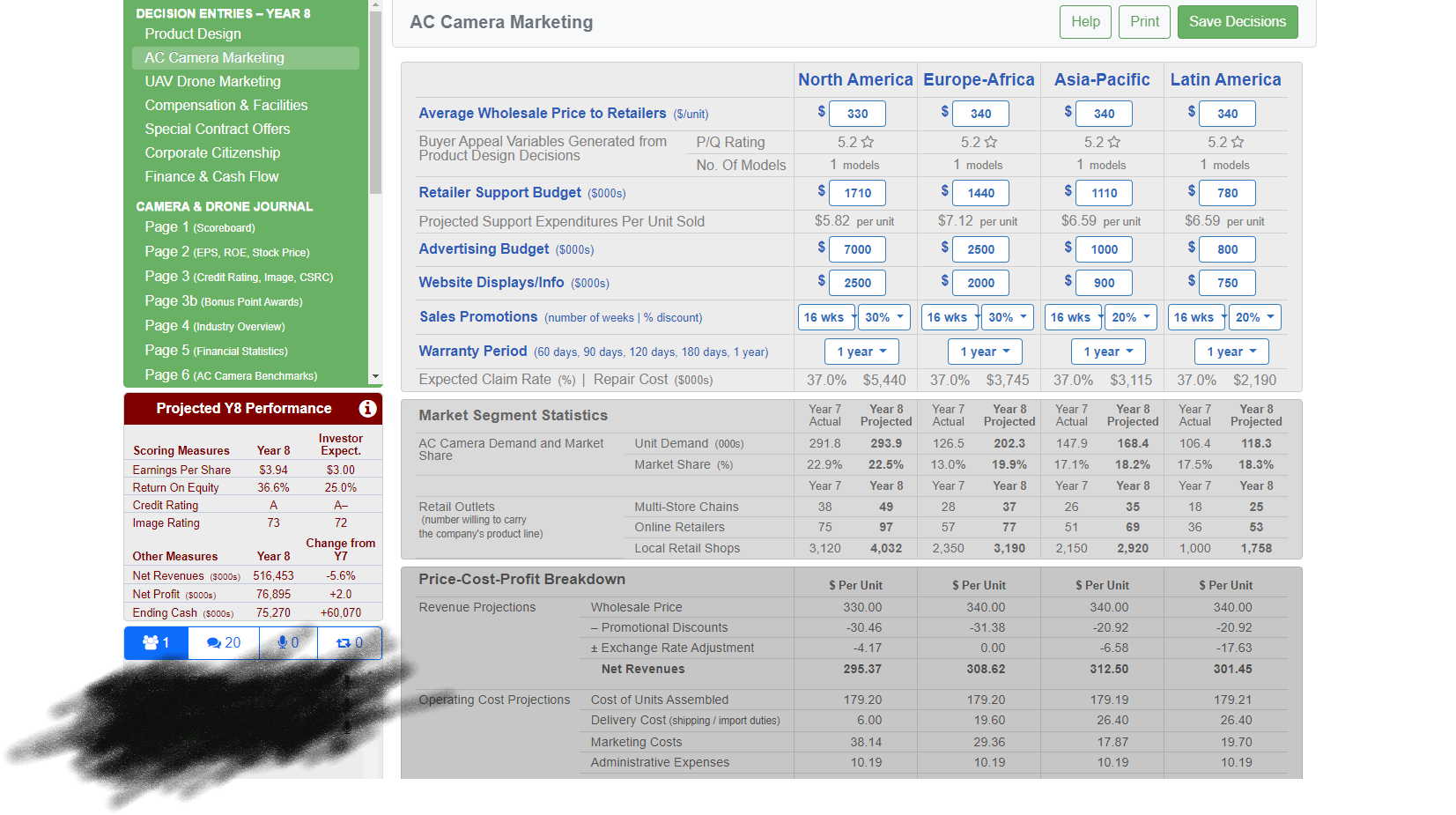1456x815 pixels.
Task: Open Asia-Pacific promotion weeks dropdown
Action: (1075, 317)
